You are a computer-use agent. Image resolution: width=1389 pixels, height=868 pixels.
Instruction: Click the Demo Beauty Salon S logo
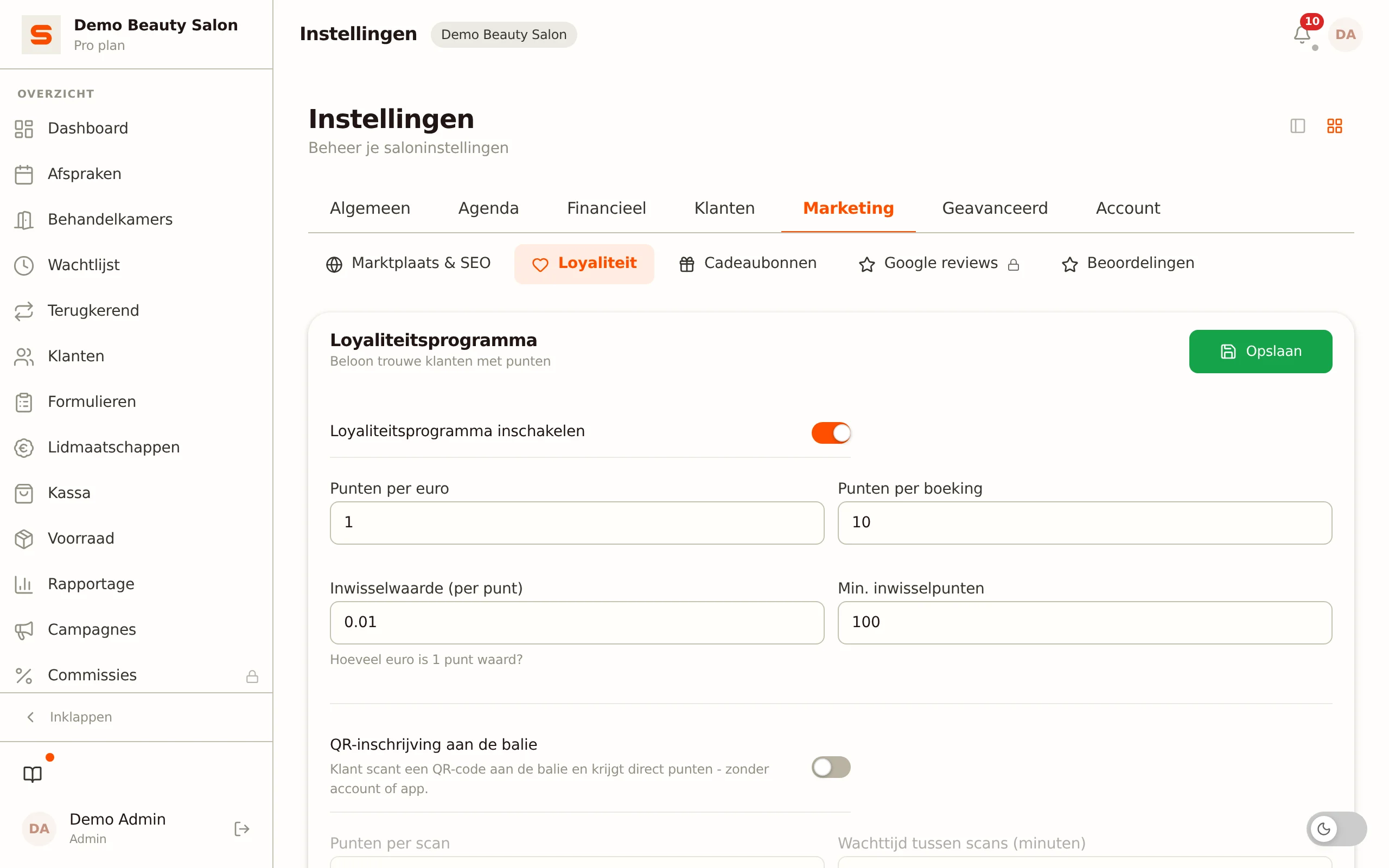click(41, 34)
